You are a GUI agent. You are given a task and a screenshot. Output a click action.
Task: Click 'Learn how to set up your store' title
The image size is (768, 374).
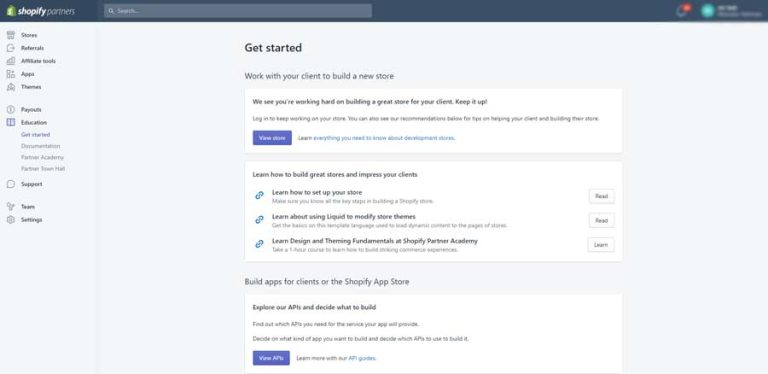pyautogui.click(x=317, y=192)
